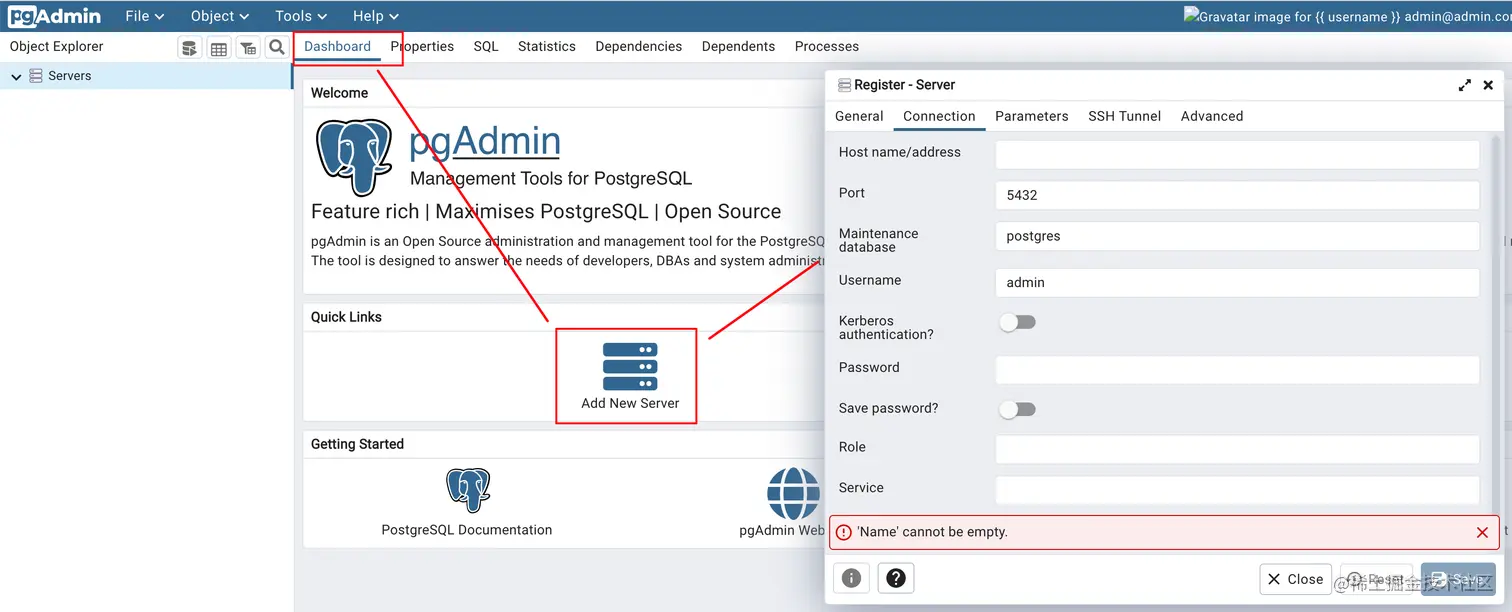Click the Filtered Rows icon in Object Explorer
Image resolution: width=1512 pixels, height=612 pixels.
(247, 47)
